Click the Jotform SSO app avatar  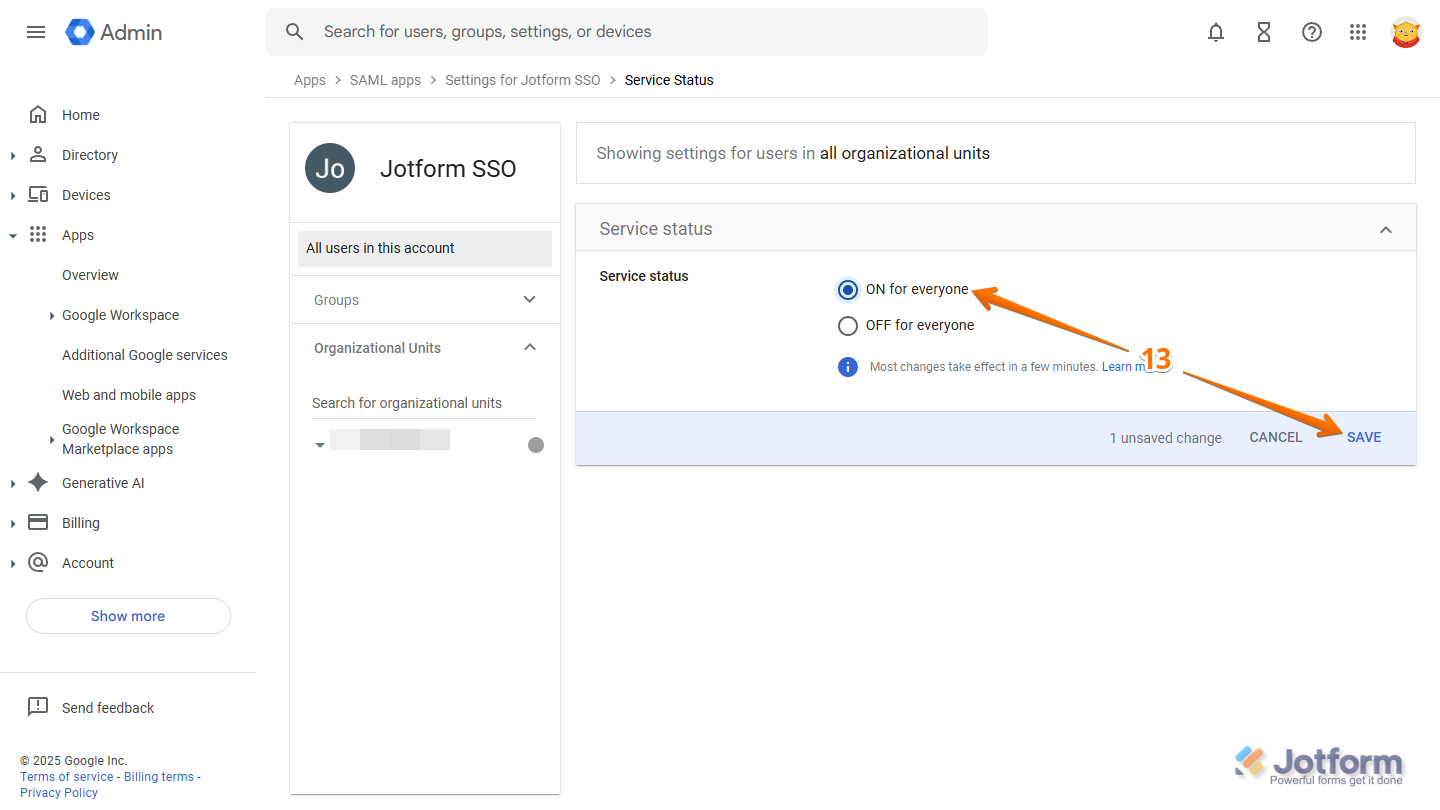[x=330, y=168]
